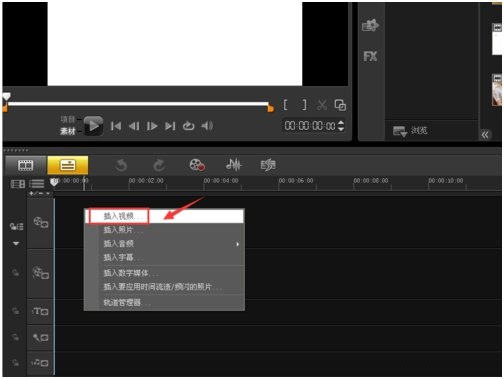This screenshot has width=504, height=379.
Task: Toggle show all visible tracks filmstrip icon
Action: 18,184
